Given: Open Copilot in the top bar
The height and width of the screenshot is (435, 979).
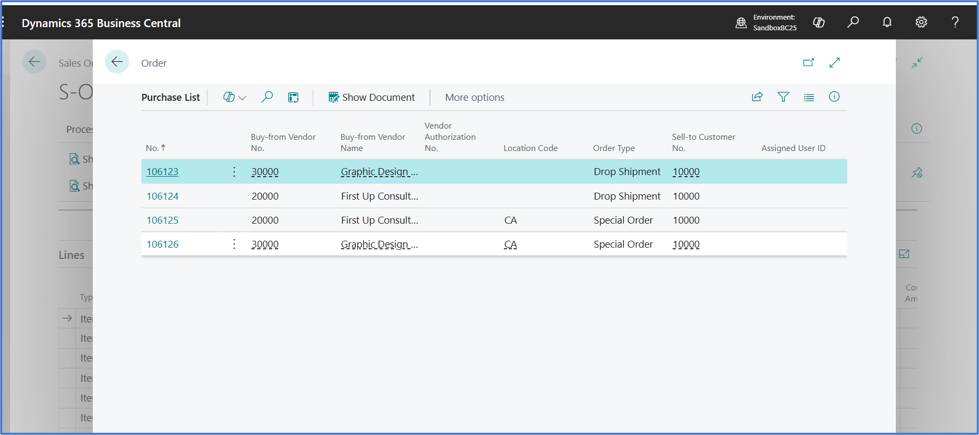Looking at the screenshot, I should tap(819, 22).
